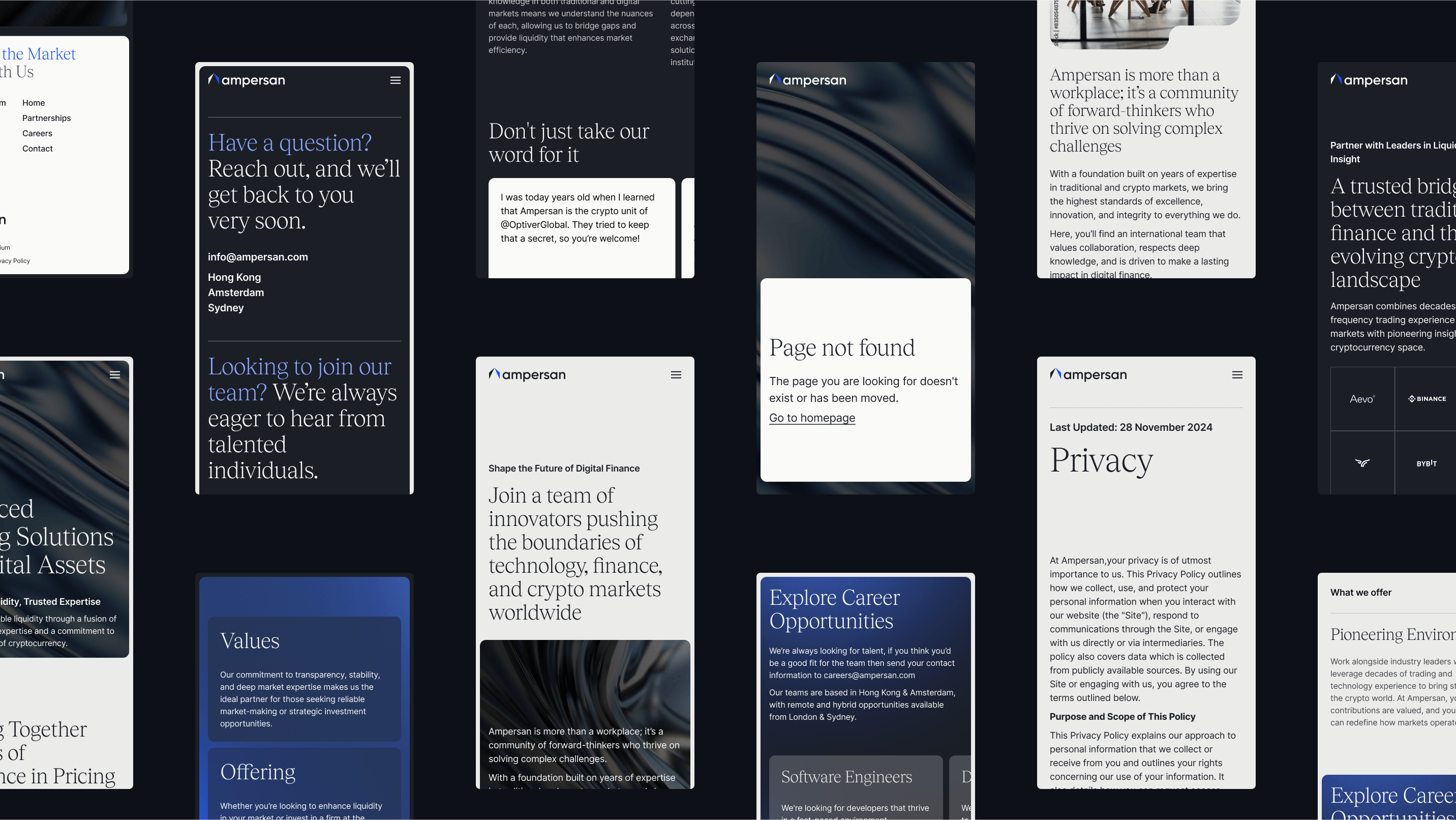Viewport: 1456px width, 820px height.
Task: Click the Privacy Policy footer link
Action: click(16, 261)
